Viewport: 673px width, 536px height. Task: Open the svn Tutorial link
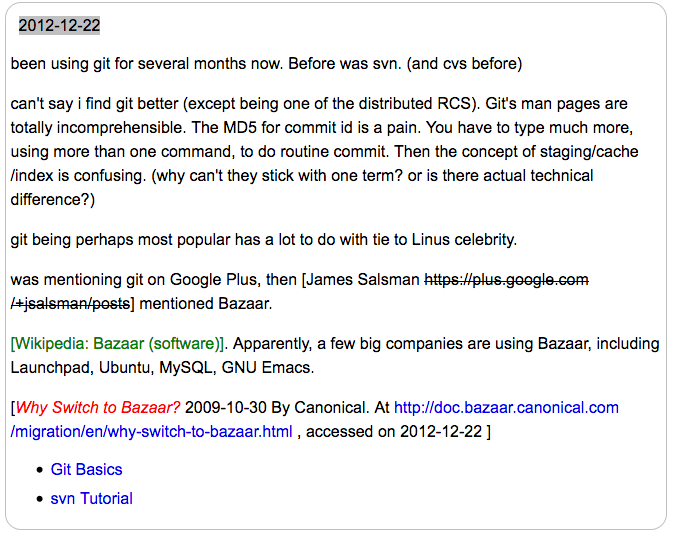click(x=91, y=499)
